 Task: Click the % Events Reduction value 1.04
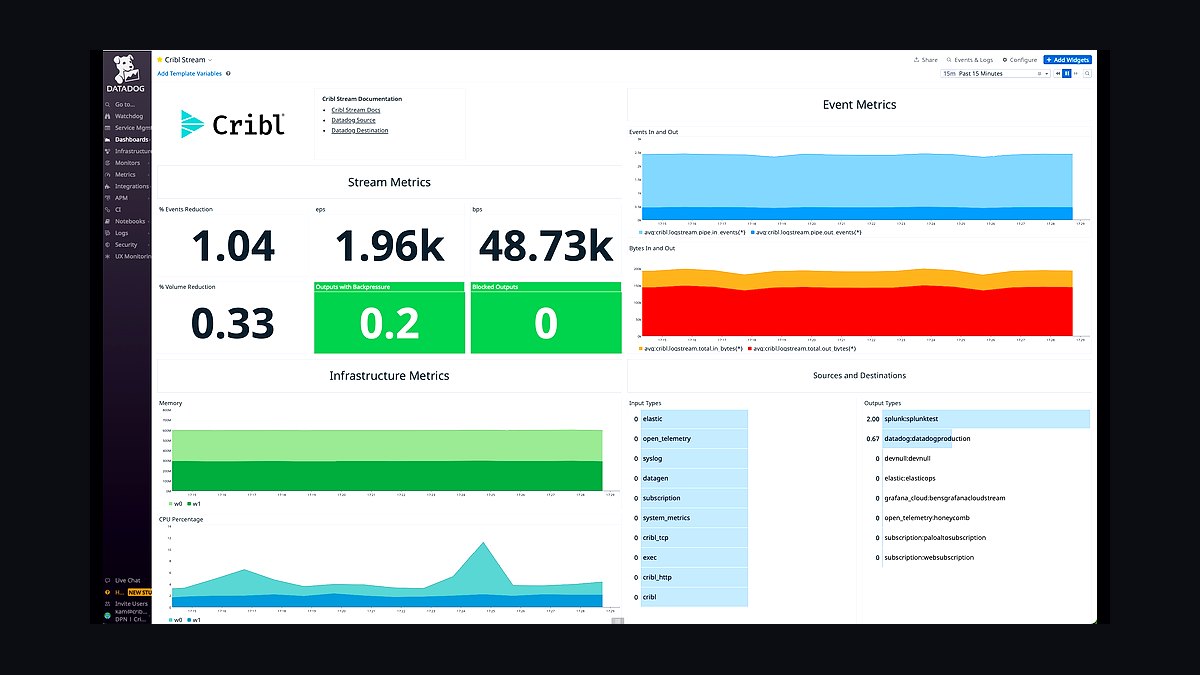click(x=233, y=246)
